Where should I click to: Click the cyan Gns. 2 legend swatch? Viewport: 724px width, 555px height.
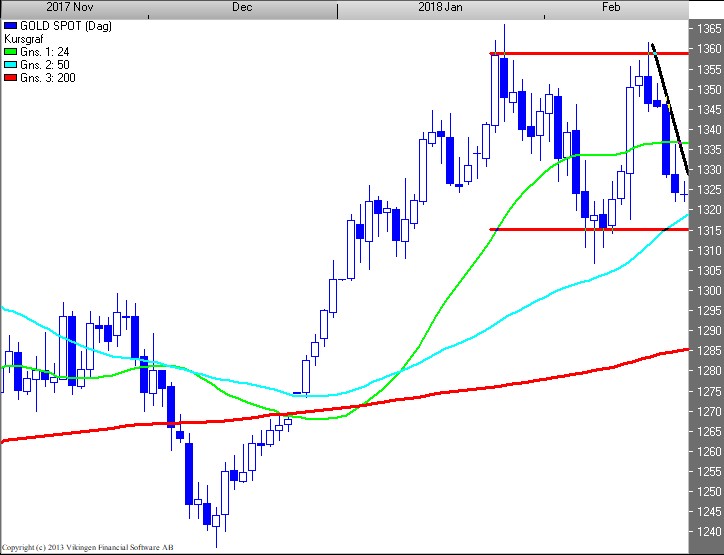click(x=11, y=64)
